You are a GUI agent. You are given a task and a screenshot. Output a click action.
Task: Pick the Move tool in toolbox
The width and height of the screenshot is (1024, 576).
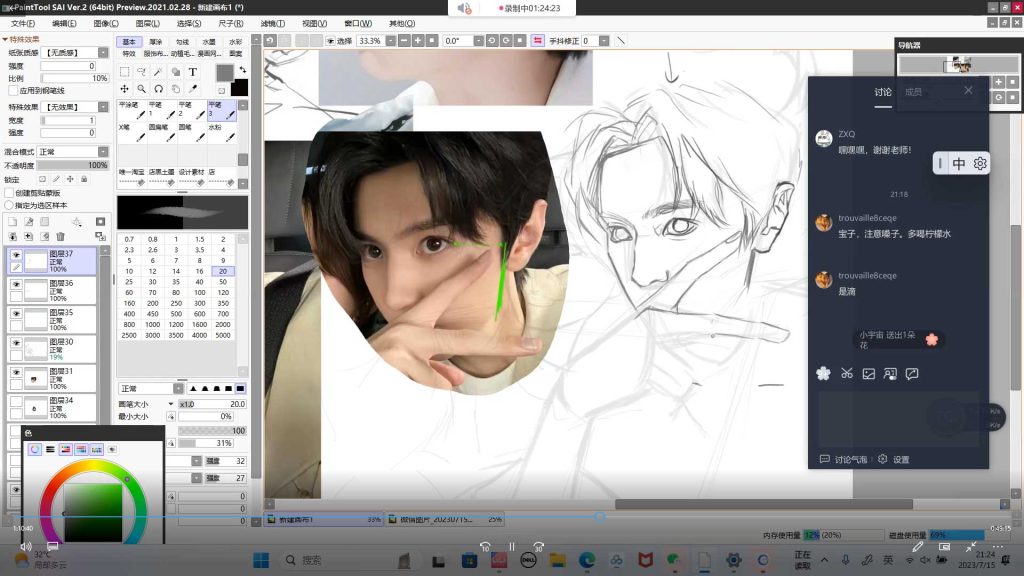(124, 89)
